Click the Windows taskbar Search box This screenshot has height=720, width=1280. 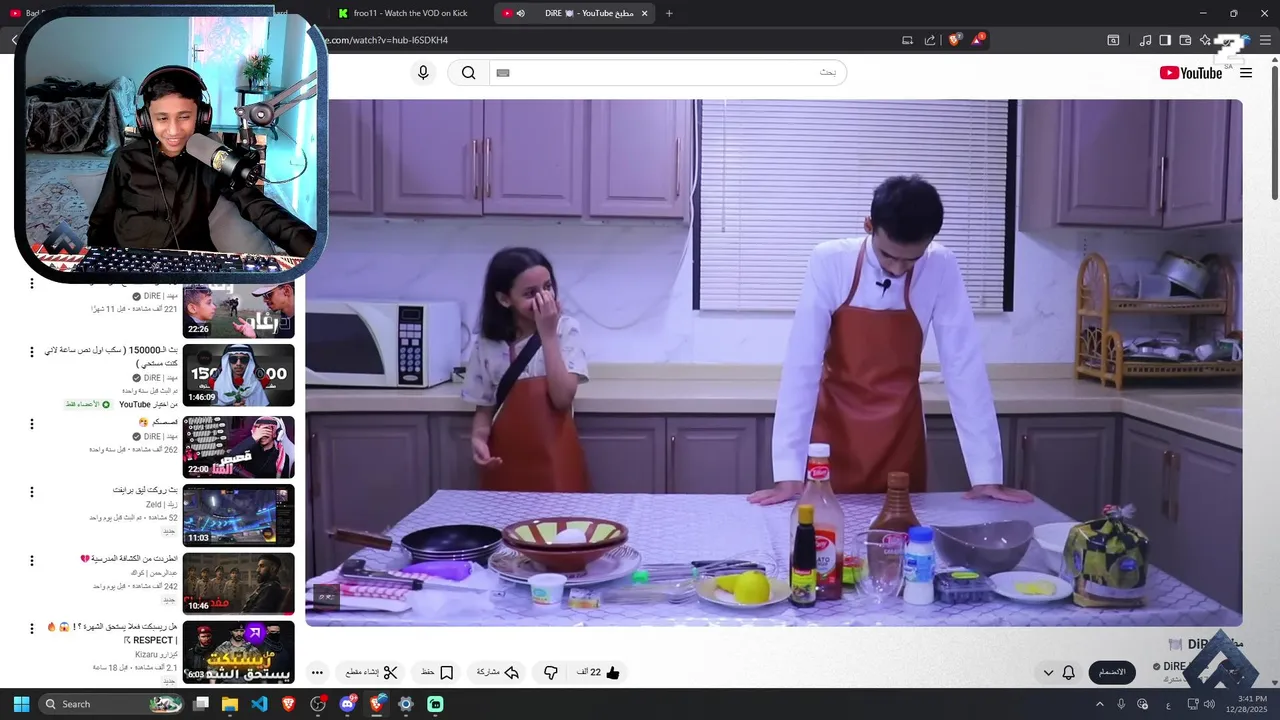[x=112, y=704]
